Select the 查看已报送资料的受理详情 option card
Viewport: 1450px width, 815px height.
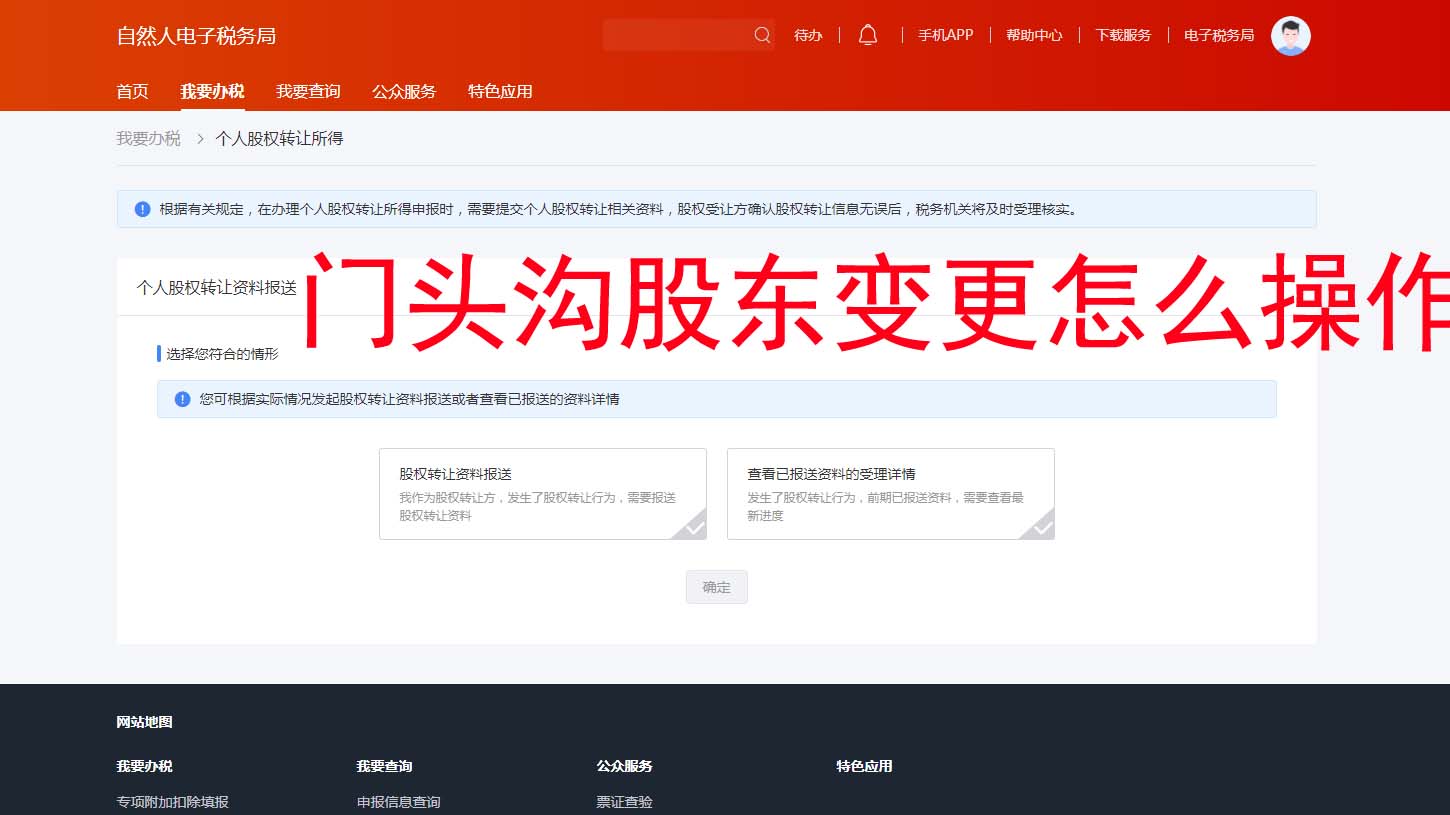point(890,493)
